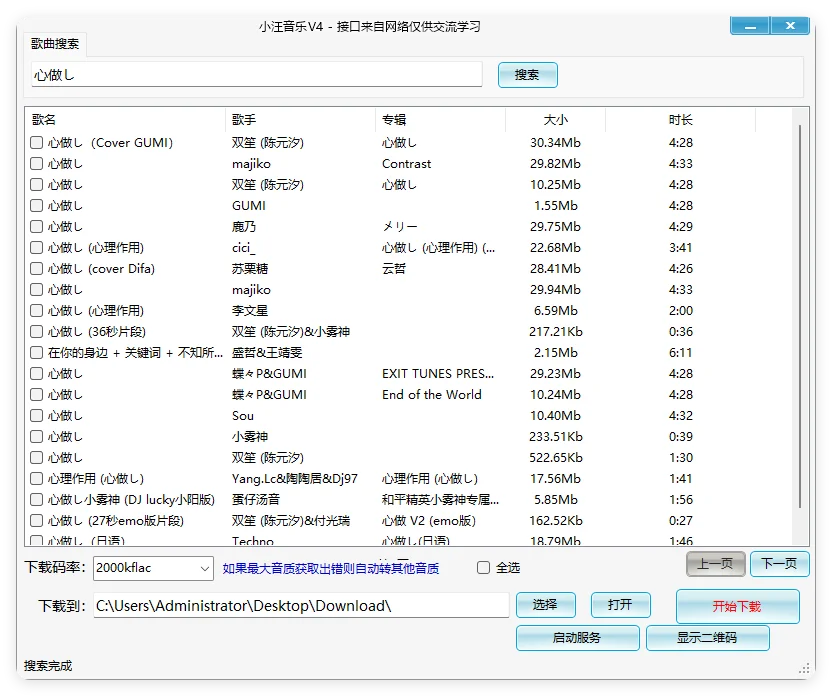Click the 大小 column header
The width and height of the screenshot is (832, 696).
pyautogui.click(x=557, y=119)
